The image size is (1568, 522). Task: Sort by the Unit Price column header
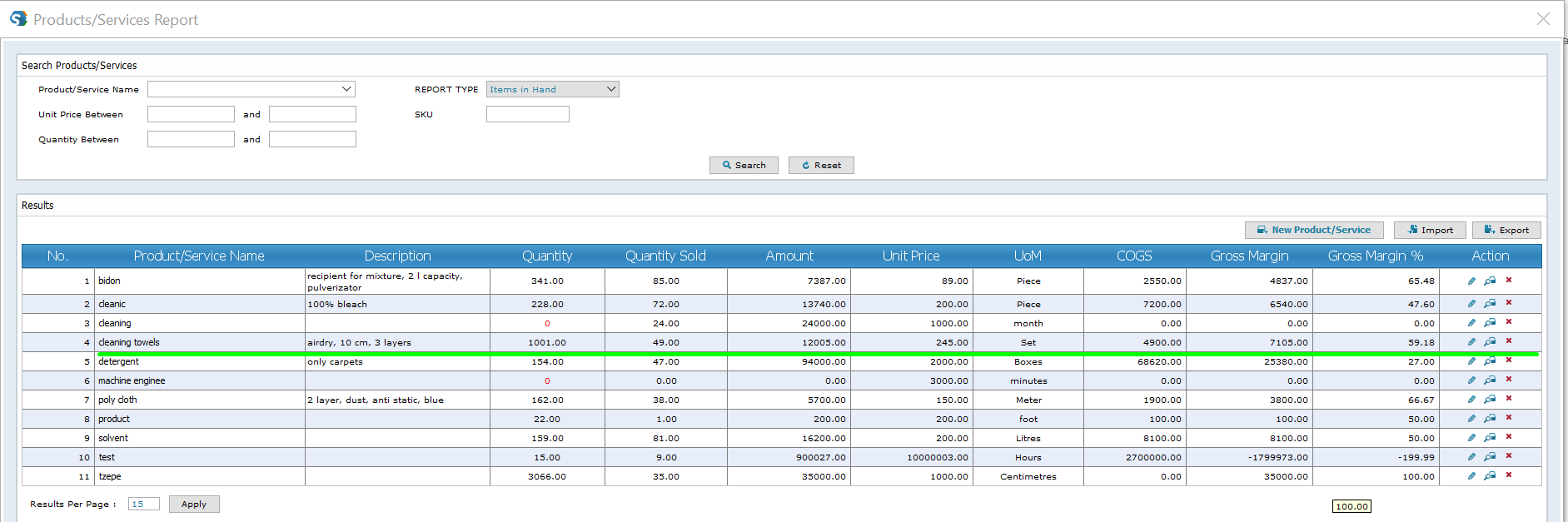[x=911, y=256]
